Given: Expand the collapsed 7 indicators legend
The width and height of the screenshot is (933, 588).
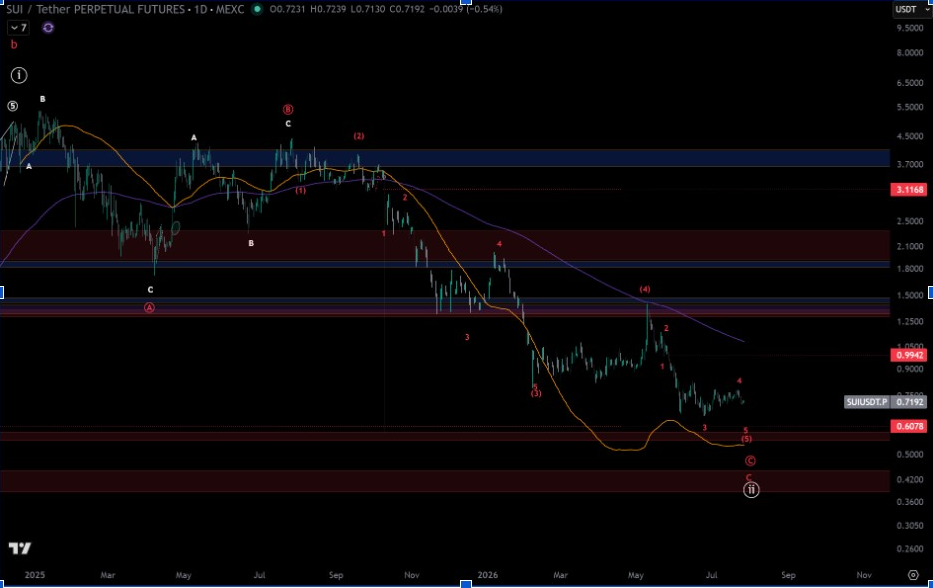Looking at the screenshot, I should pyautogui.click(x=18, y=27).
